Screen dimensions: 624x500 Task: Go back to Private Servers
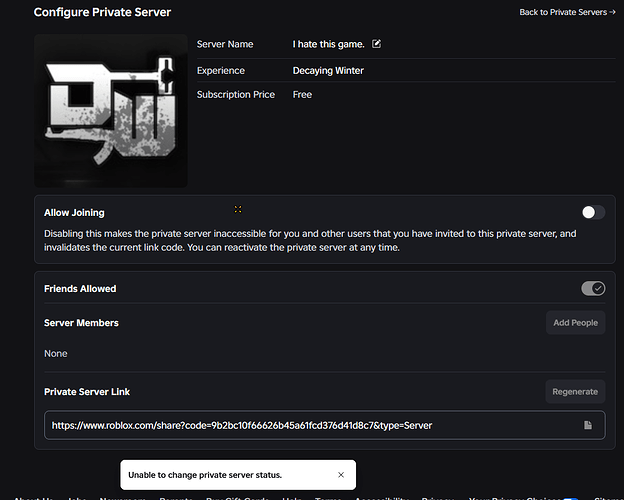567,12
